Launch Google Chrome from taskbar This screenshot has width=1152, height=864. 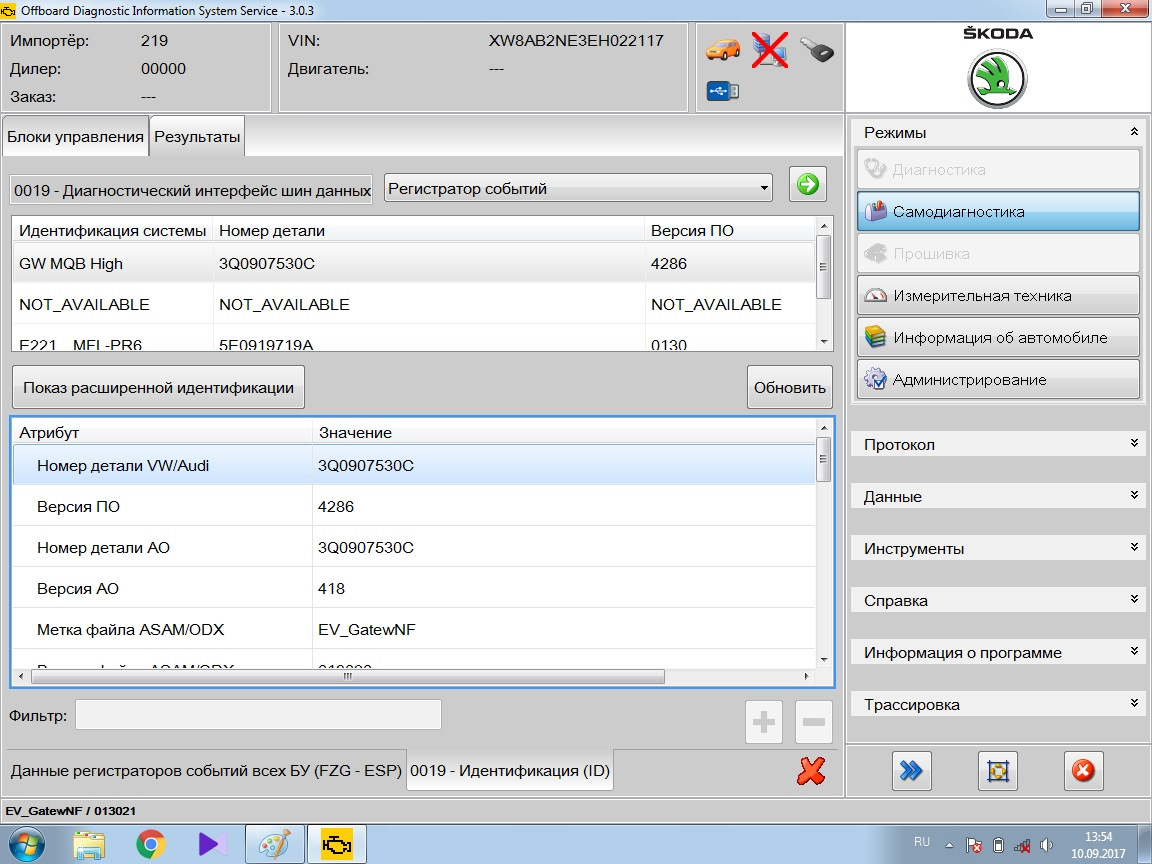(x=151, y=845)
